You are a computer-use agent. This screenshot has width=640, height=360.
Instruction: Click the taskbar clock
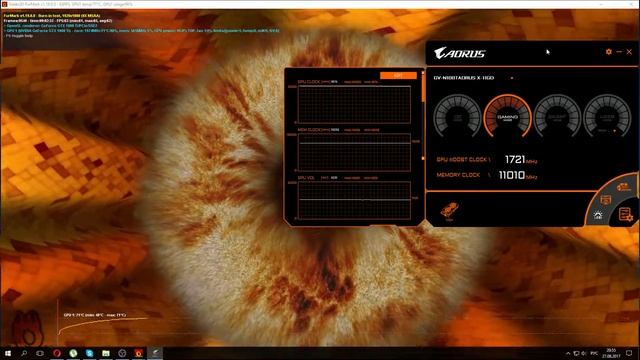(611, 353)
